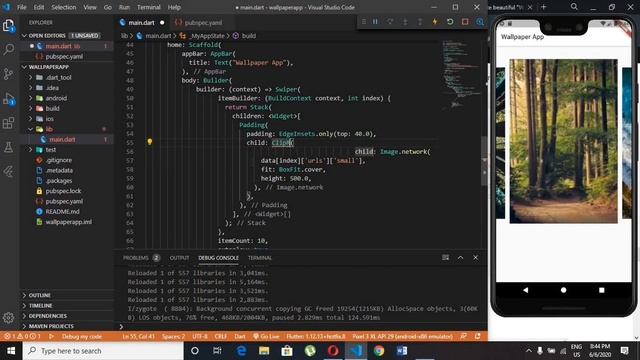The width and height of the screenshot is (640, 360).
Task: Open the Selection menu
Action: point(63,7)
